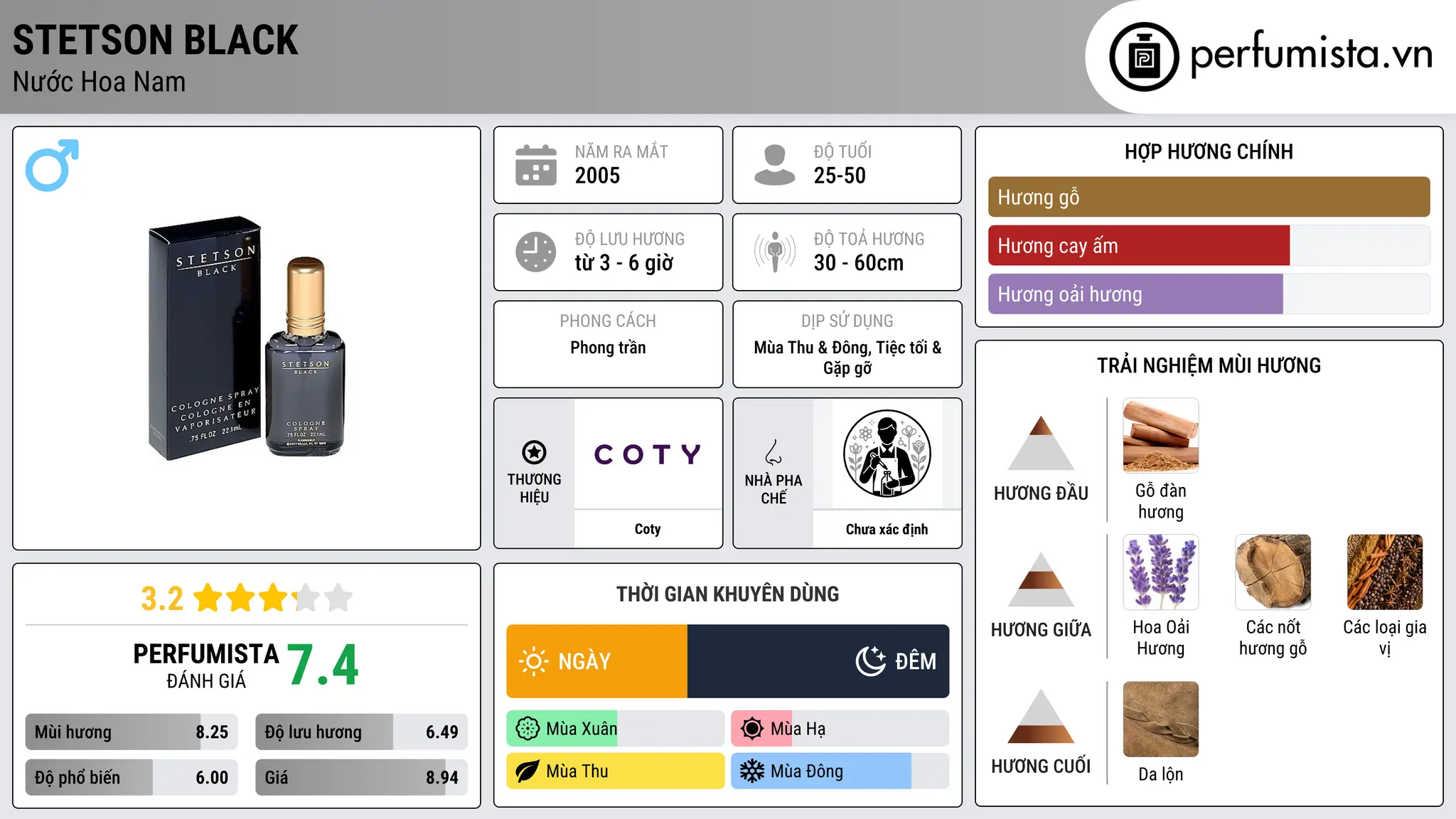Viewport: 1456px width, 819px height.
Task: Click the age range 25-50 value
Action: (840, 176)
